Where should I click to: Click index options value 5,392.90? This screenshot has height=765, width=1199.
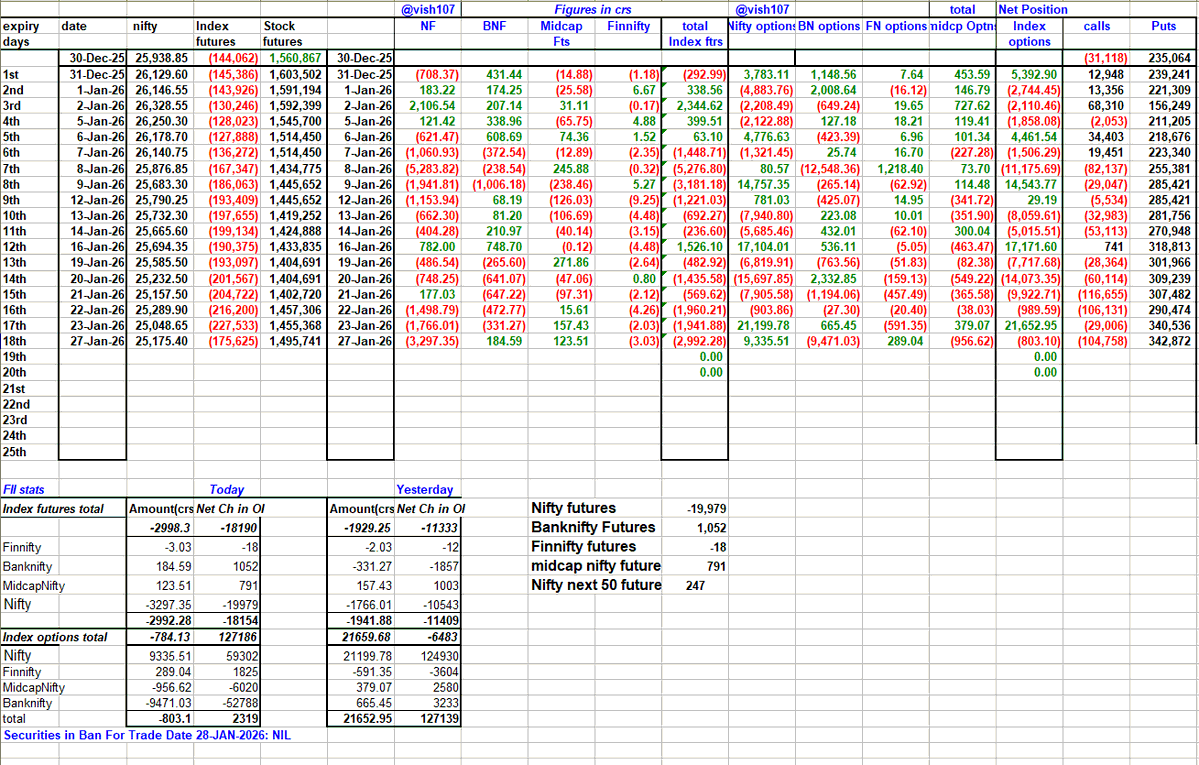pyautogui.click(x=1034, y=75)
